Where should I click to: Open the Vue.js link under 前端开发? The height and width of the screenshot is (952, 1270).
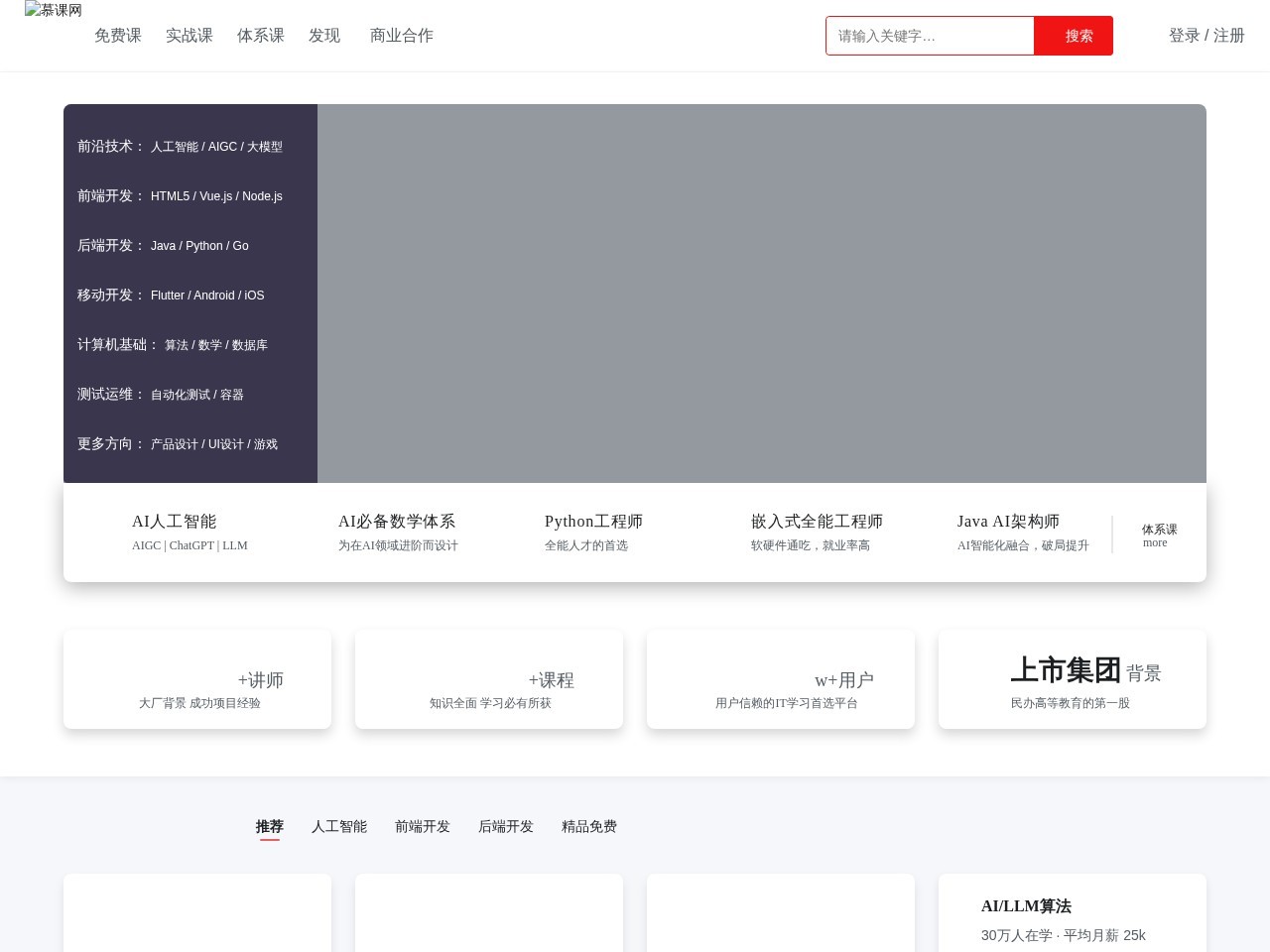point(215,196)
